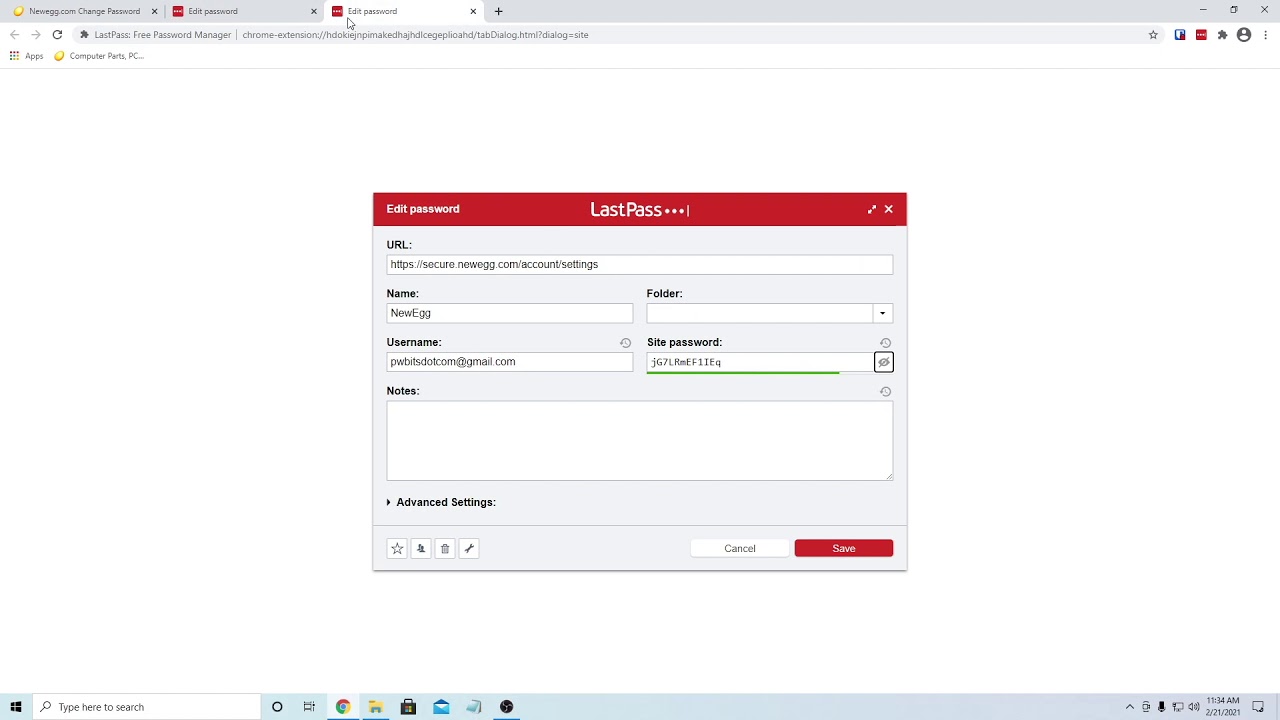Viewport: 1280px width, 720px height.
Task: Click the browser back arrow
Action: click(x=14, y=35)
